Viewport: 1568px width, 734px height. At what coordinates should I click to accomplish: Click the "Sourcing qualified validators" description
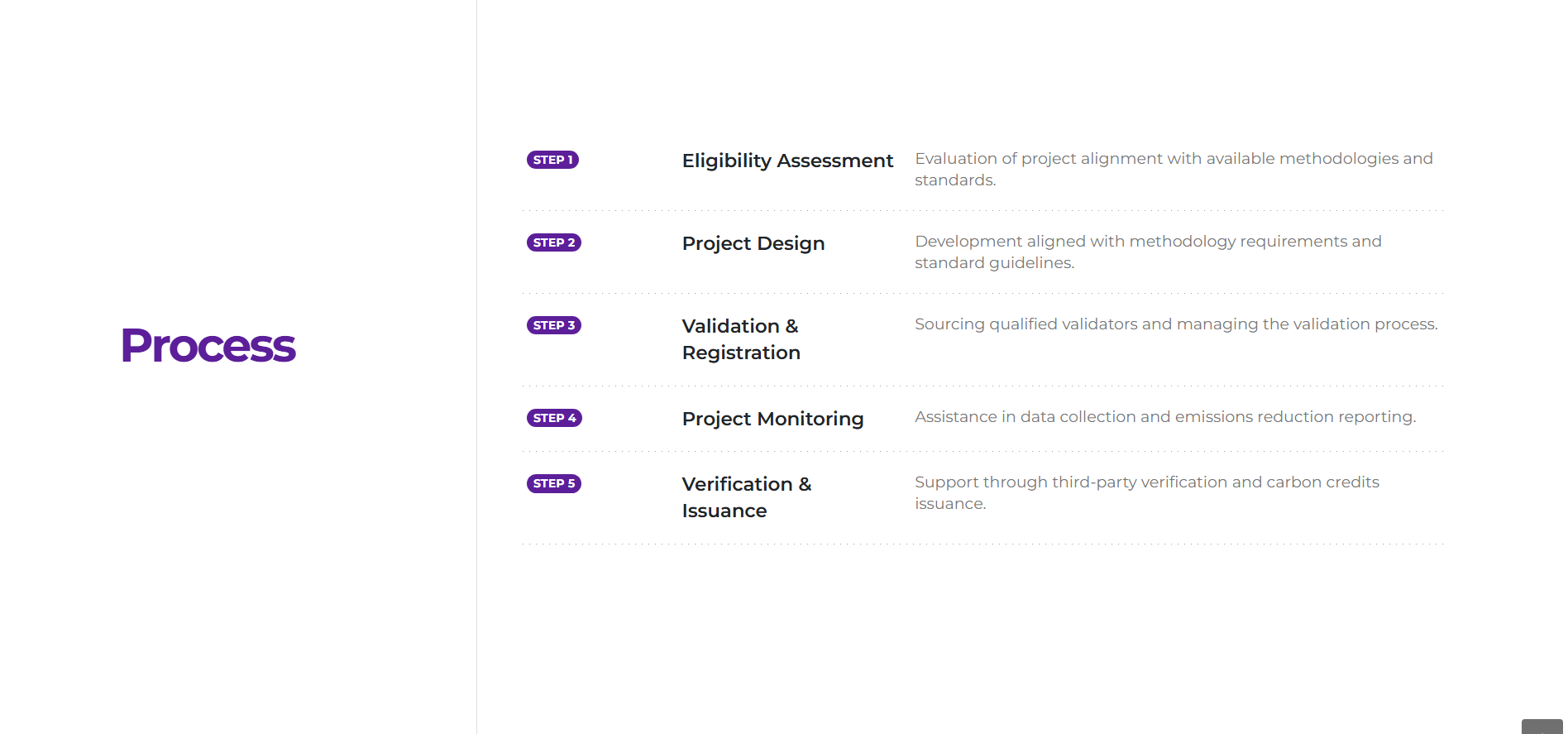pos(1175,324)
